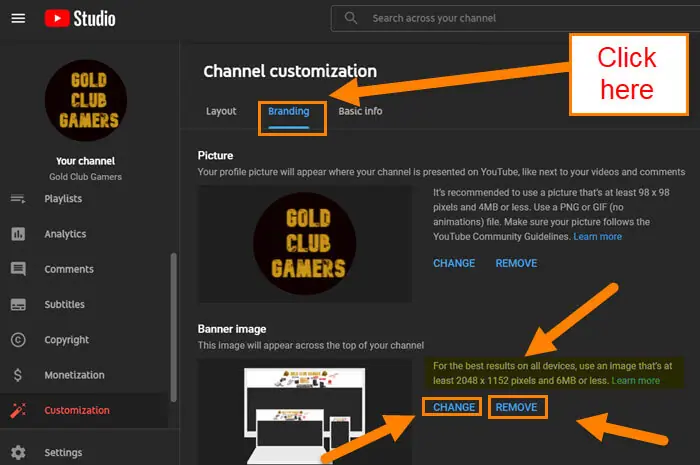The height and width of the screenshot is (465, 700).
Task: Open Learn more link in Banner image section
Action: (635, 381)
